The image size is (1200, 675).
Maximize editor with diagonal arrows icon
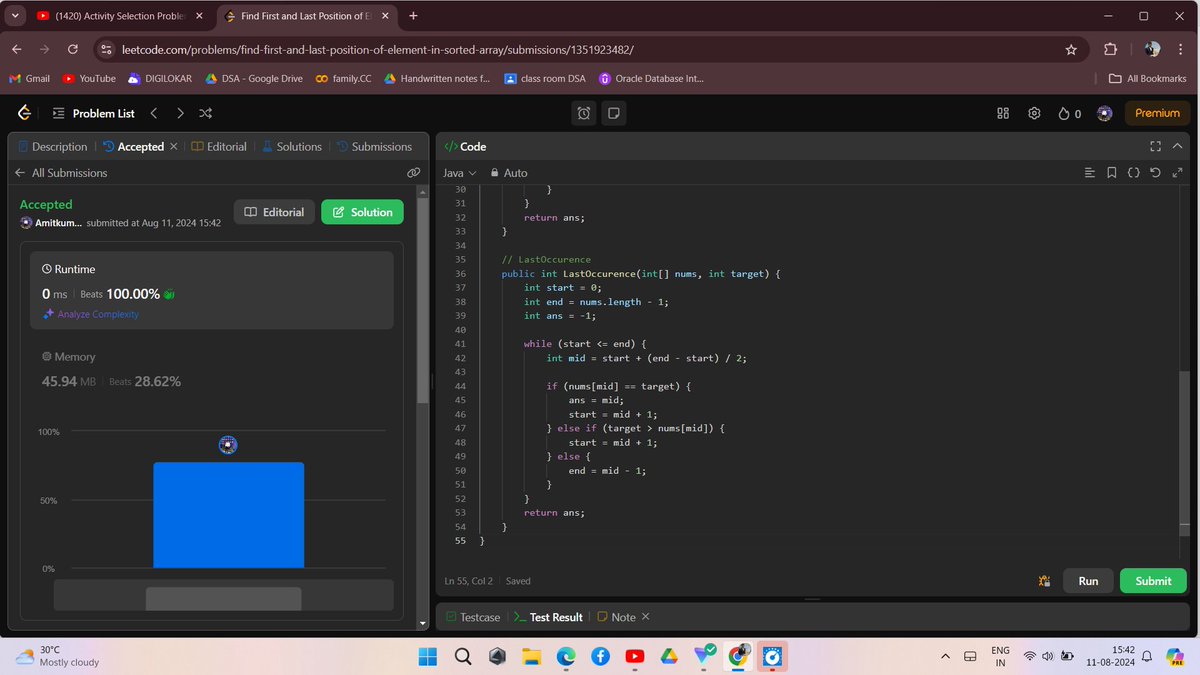(x=1177, y=173)
